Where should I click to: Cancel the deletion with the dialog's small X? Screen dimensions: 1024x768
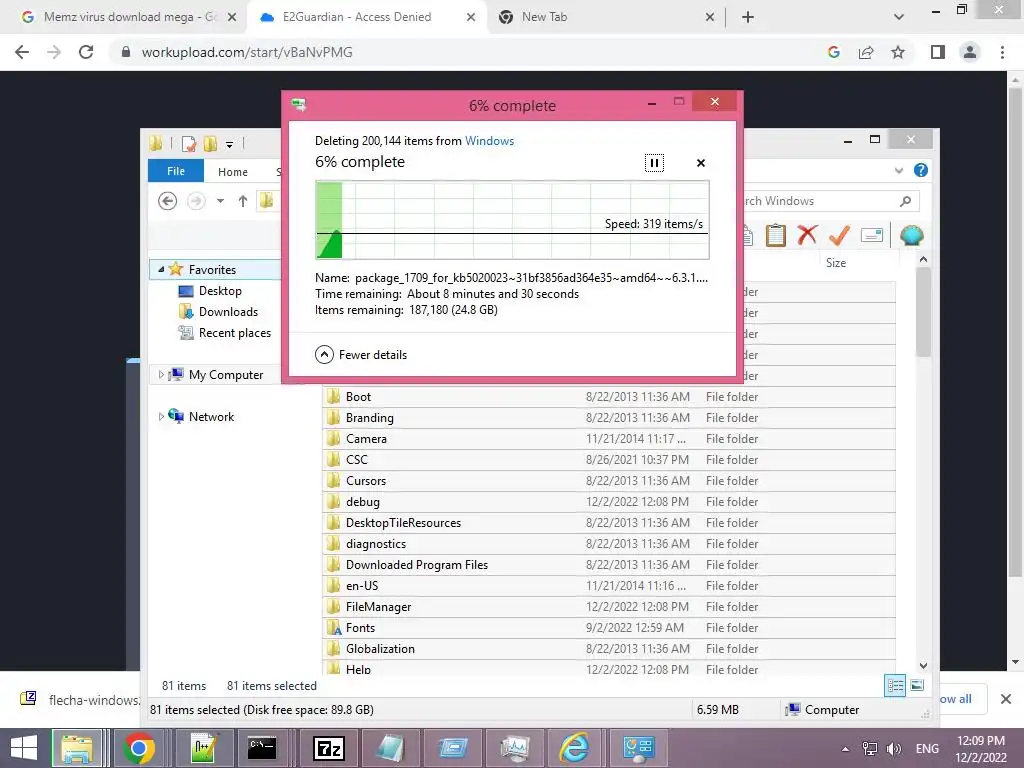701,163
